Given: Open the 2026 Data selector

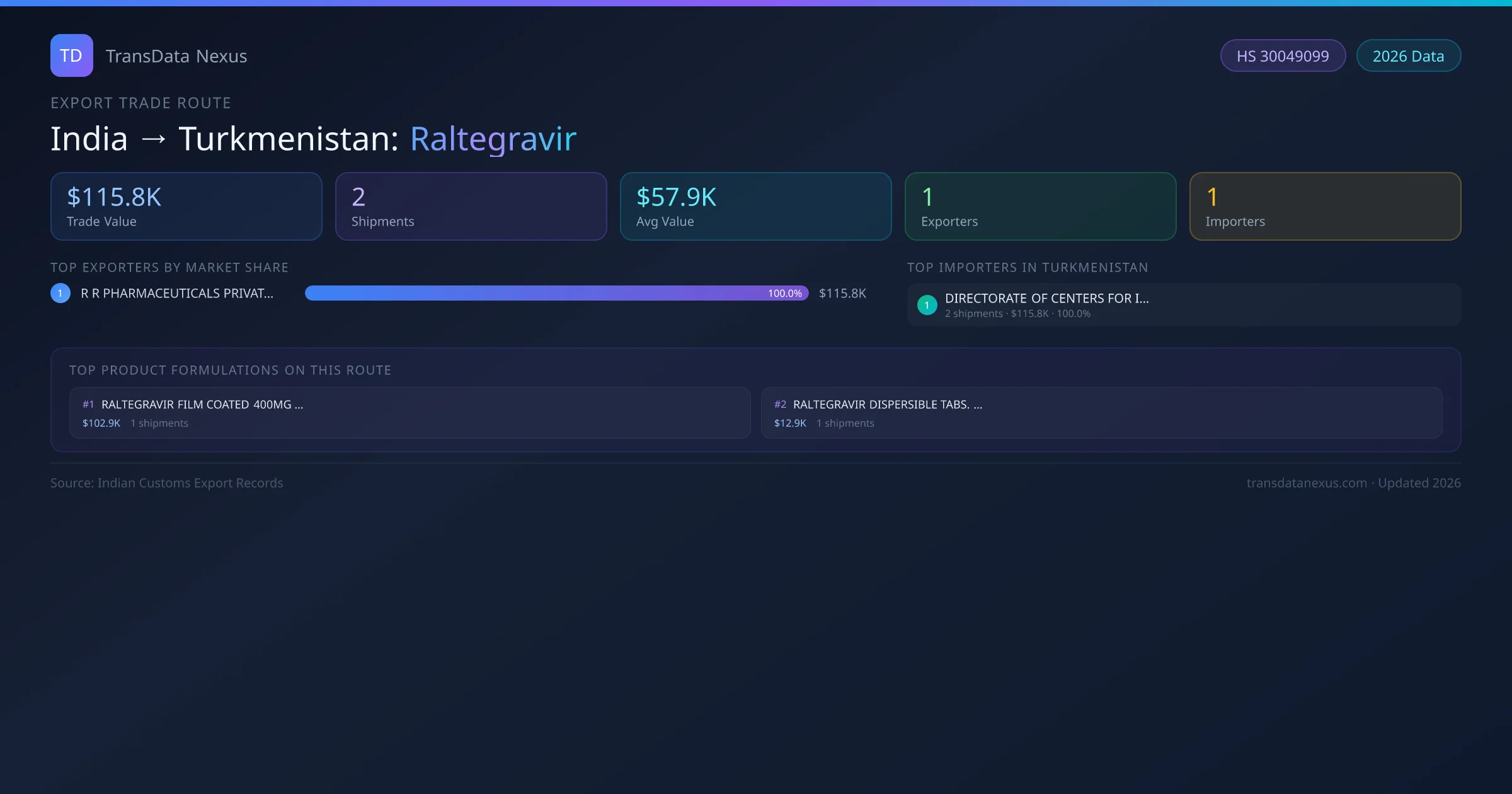Looking at the screenshot, I should 1409,55.
